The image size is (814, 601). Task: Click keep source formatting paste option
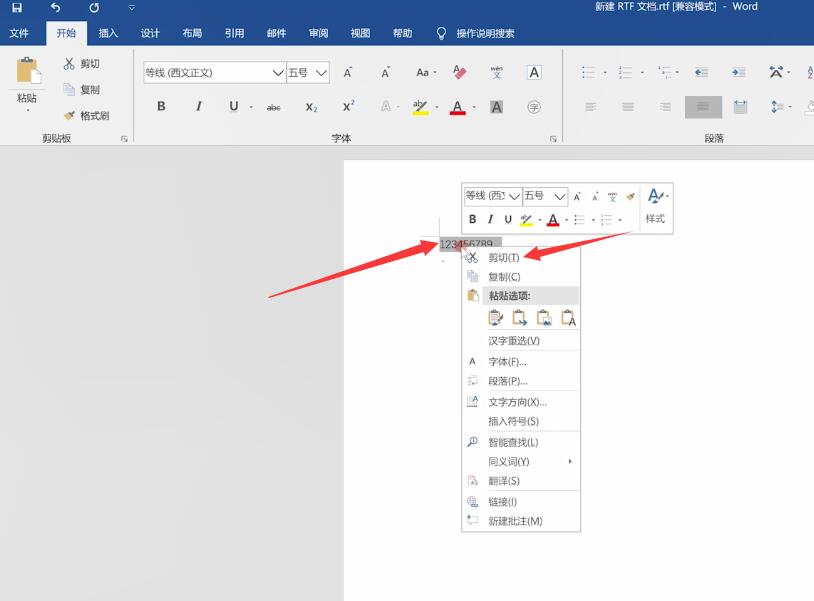point(495,317)
